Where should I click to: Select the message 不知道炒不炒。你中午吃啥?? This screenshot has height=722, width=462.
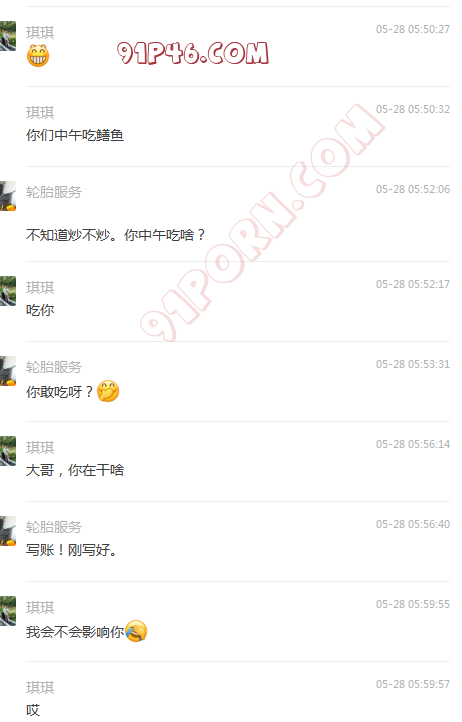tap(116, 235)
